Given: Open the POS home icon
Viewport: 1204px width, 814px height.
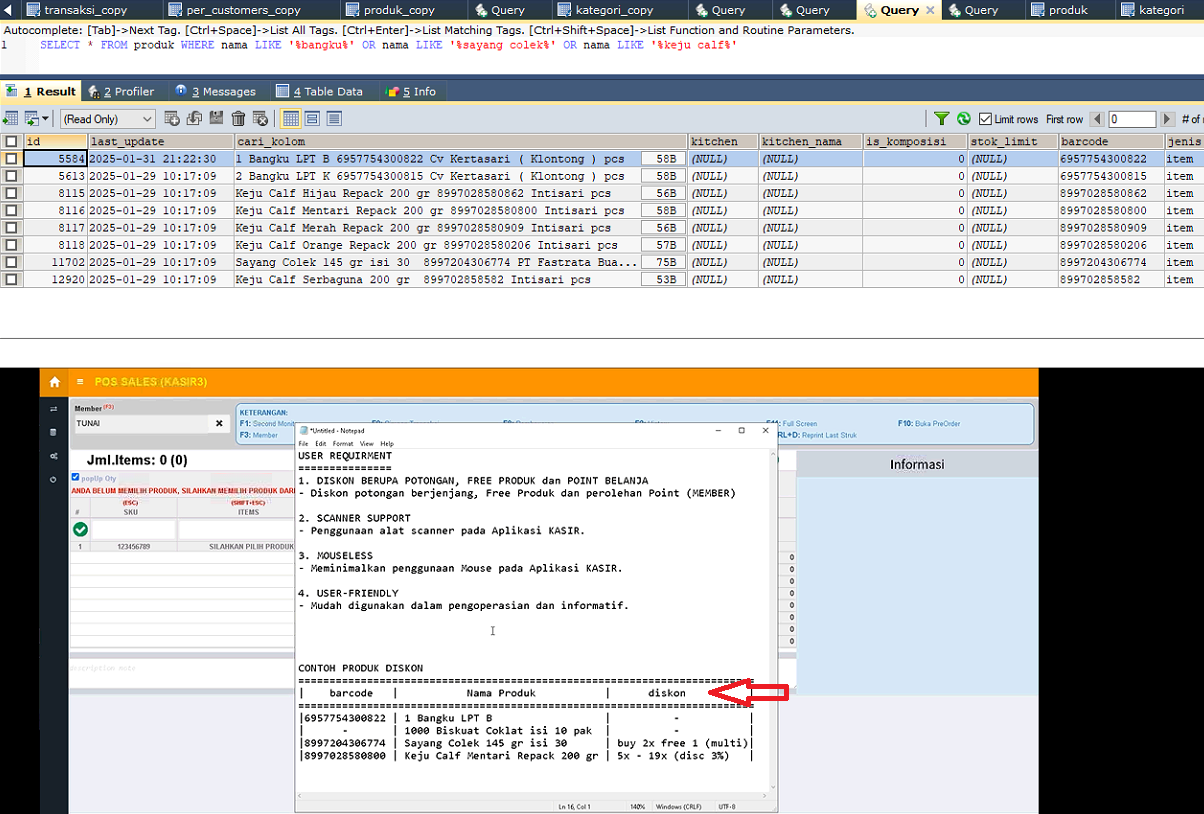Looking at the screenshot, I should coord(54,382).
